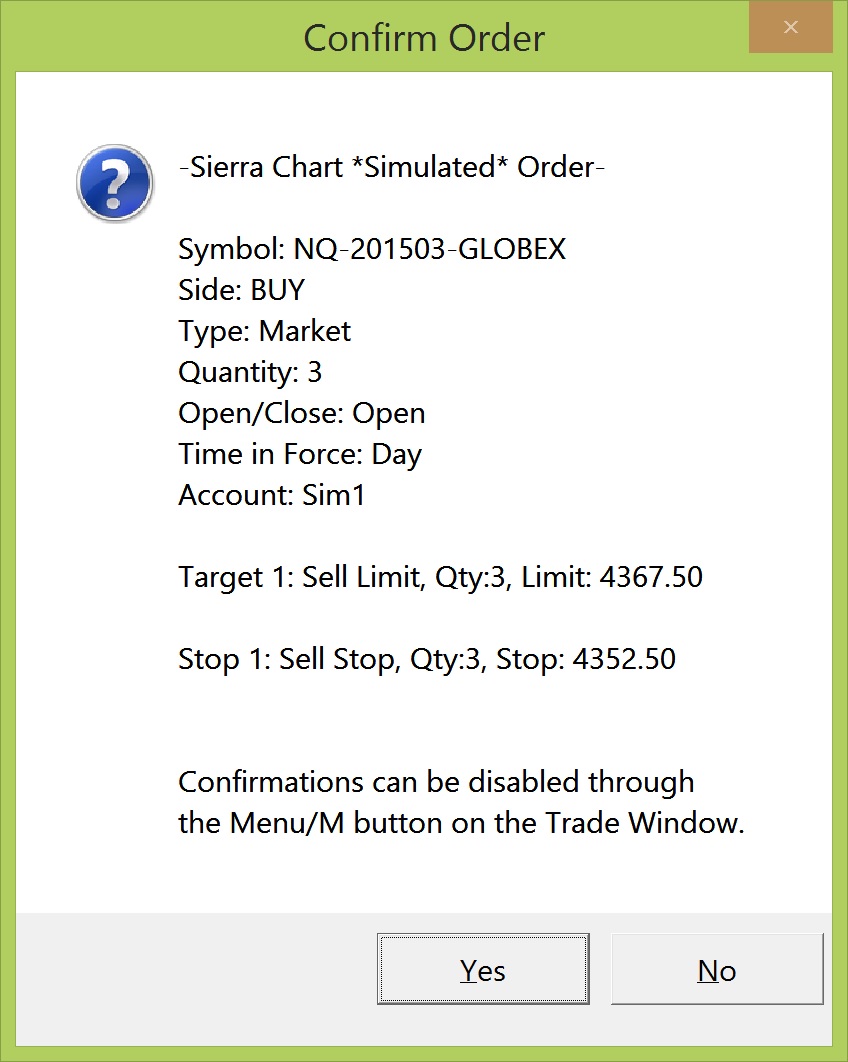This screenshot has height=1062, width=848.
Task: Click the Target 1: Sell Limit text
Action: 300,577
